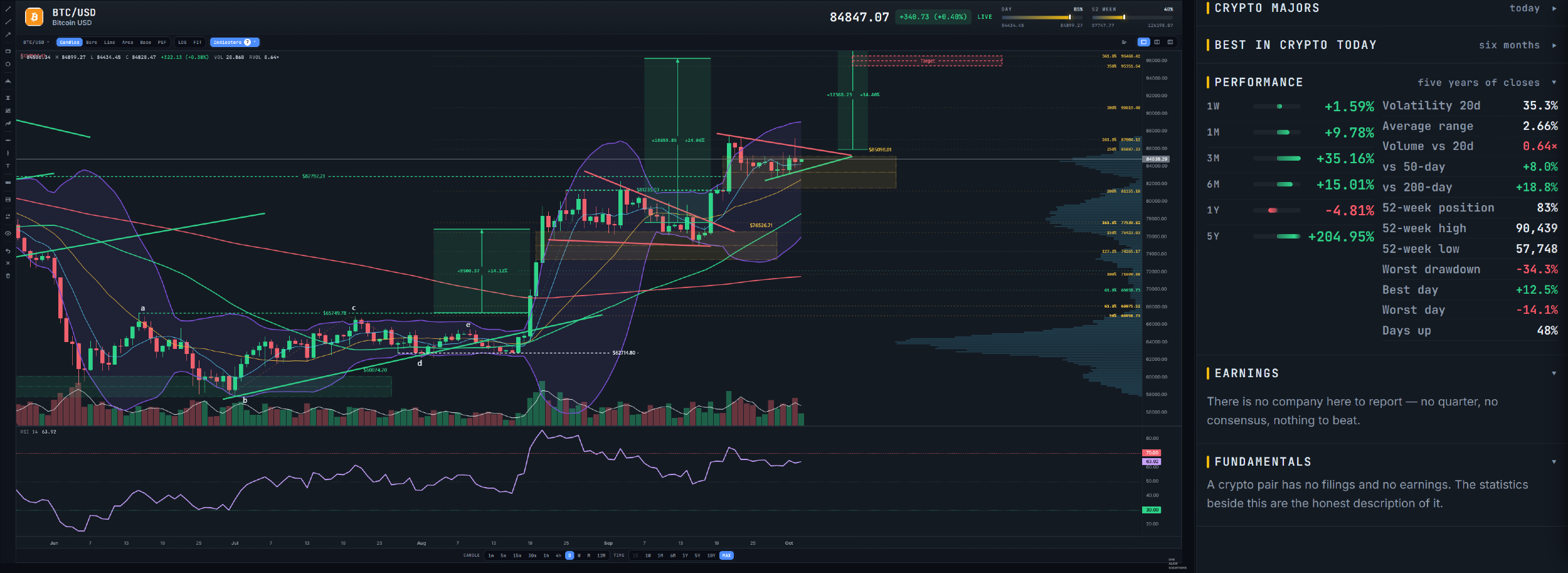Toggle the FIT scale option
Image resolution: width=1568 pixels, height=573 pixels.
tap(197, 42)
